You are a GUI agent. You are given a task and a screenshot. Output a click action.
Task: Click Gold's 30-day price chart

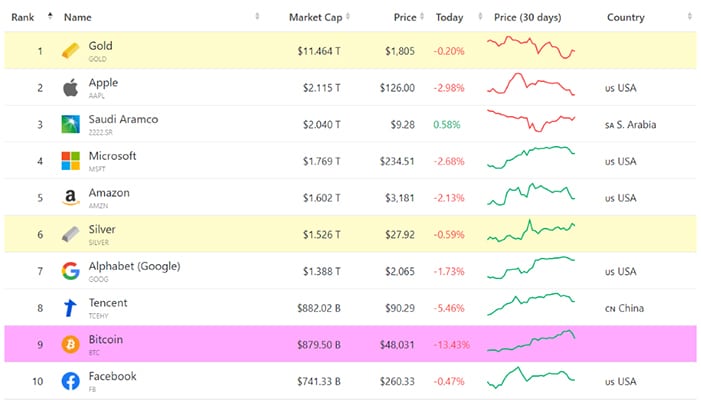click(x=531, y=47)
